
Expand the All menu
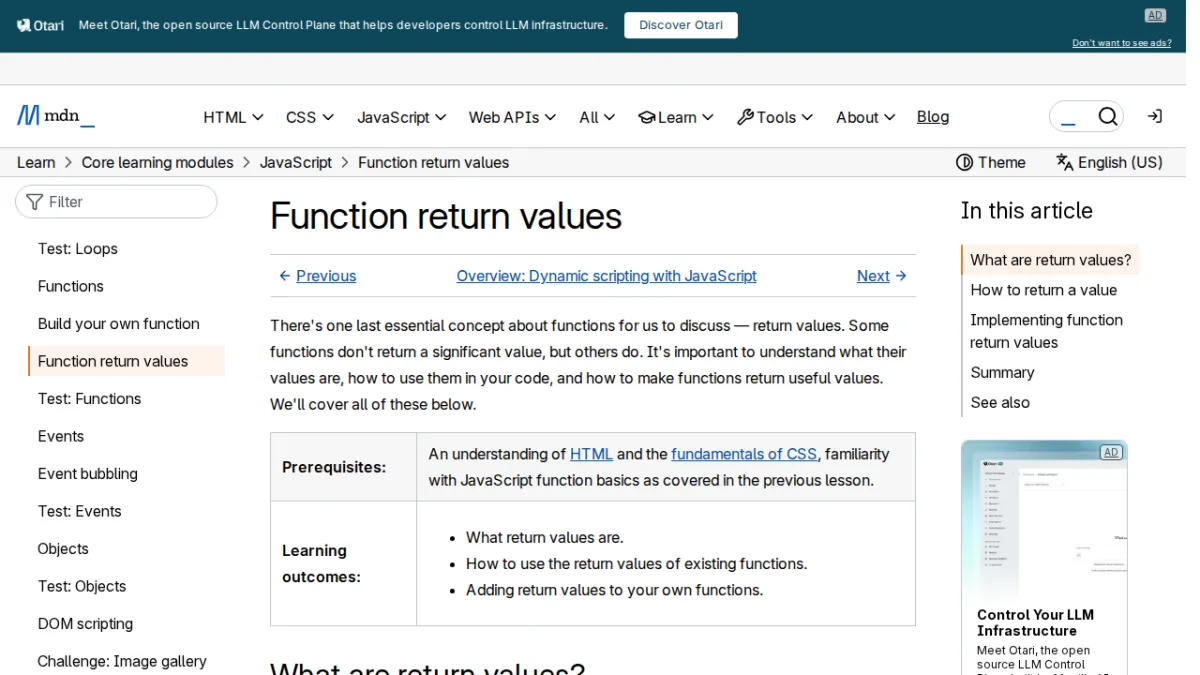tap(598, 117)
